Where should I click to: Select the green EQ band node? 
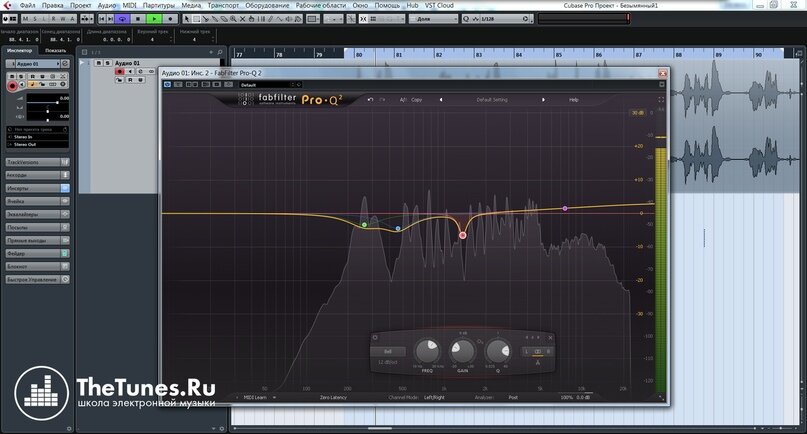pyautogui.click(x=364, y=225)
